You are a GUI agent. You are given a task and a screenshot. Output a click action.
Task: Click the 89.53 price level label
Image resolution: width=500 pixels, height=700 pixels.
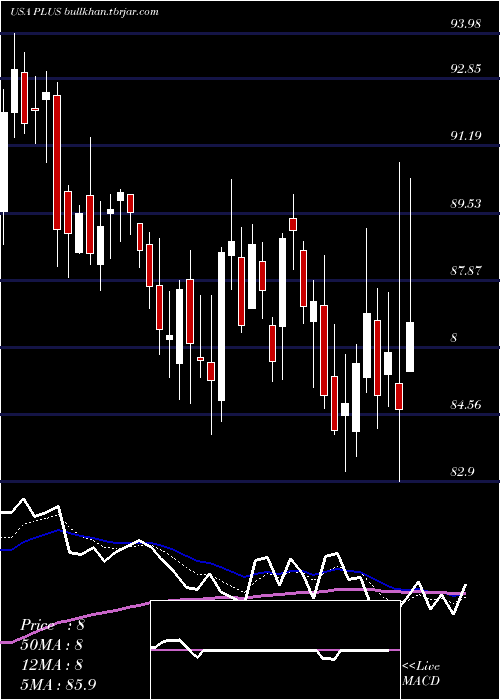(466, 204)
